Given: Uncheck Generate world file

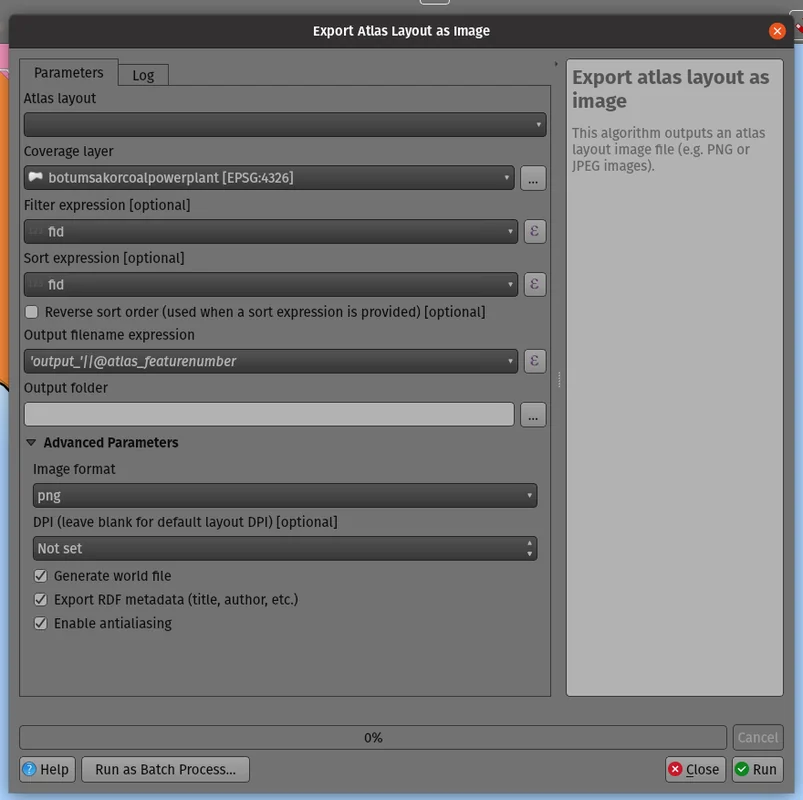Looking at the screenshot, I should pos(41,576).
